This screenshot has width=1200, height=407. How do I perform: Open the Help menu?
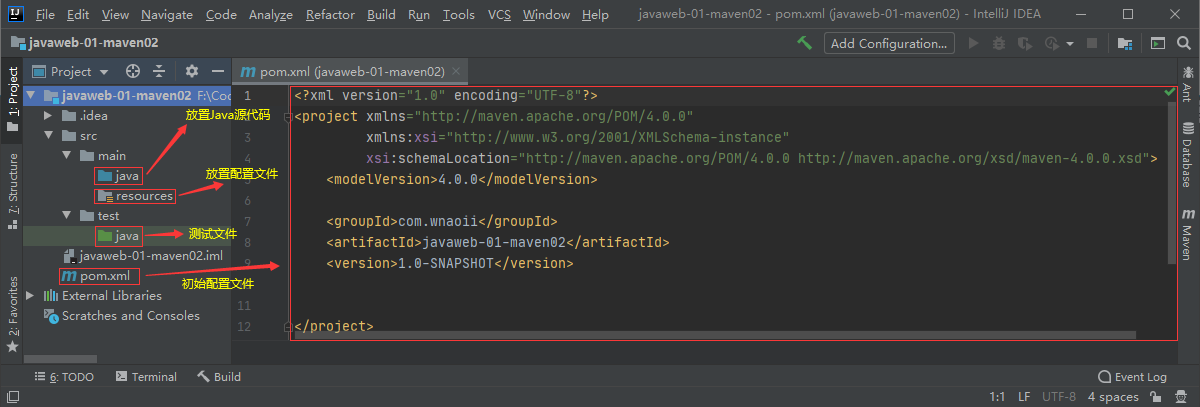coord(595,15)
